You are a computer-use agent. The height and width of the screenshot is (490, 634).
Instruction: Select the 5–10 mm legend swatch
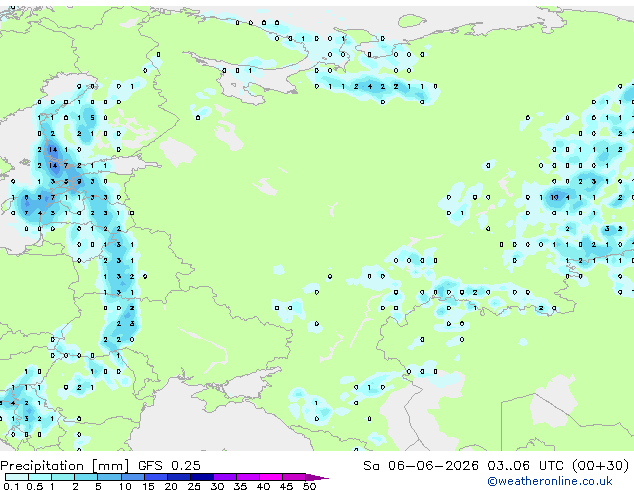(x=109, y=477)
